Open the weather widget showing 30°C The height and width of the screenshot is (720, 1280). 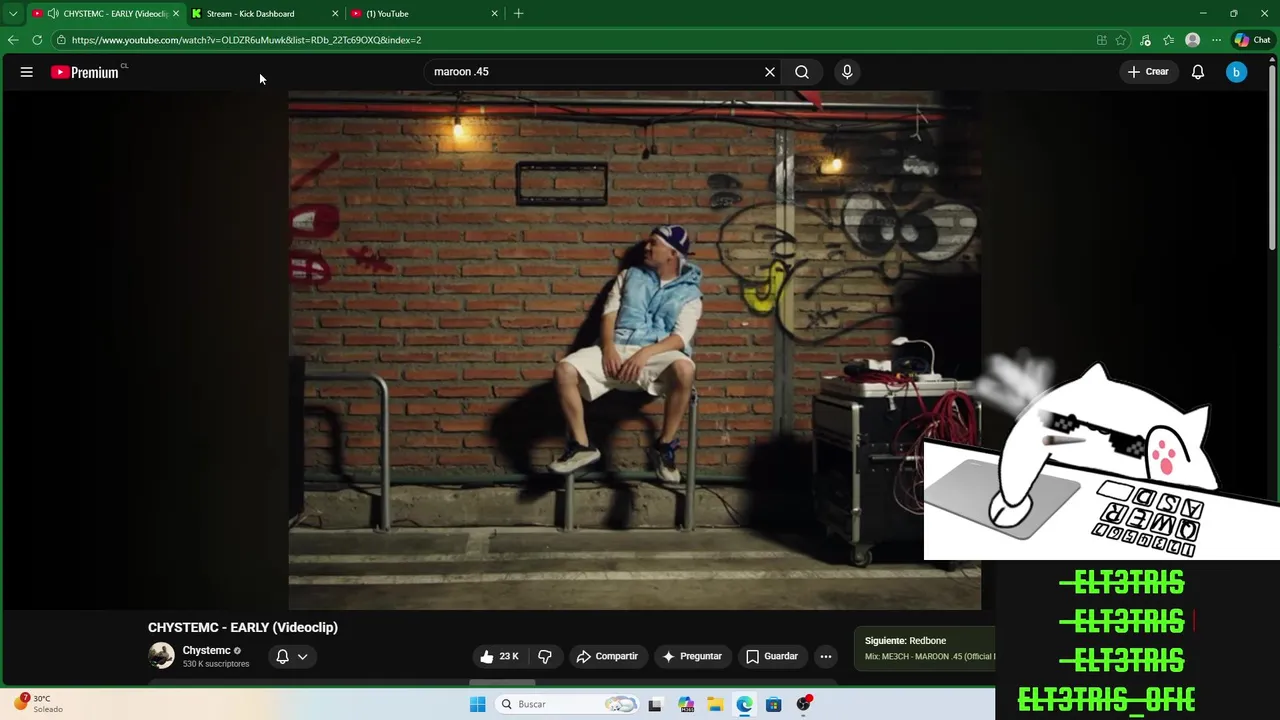[x=38, y=703]
